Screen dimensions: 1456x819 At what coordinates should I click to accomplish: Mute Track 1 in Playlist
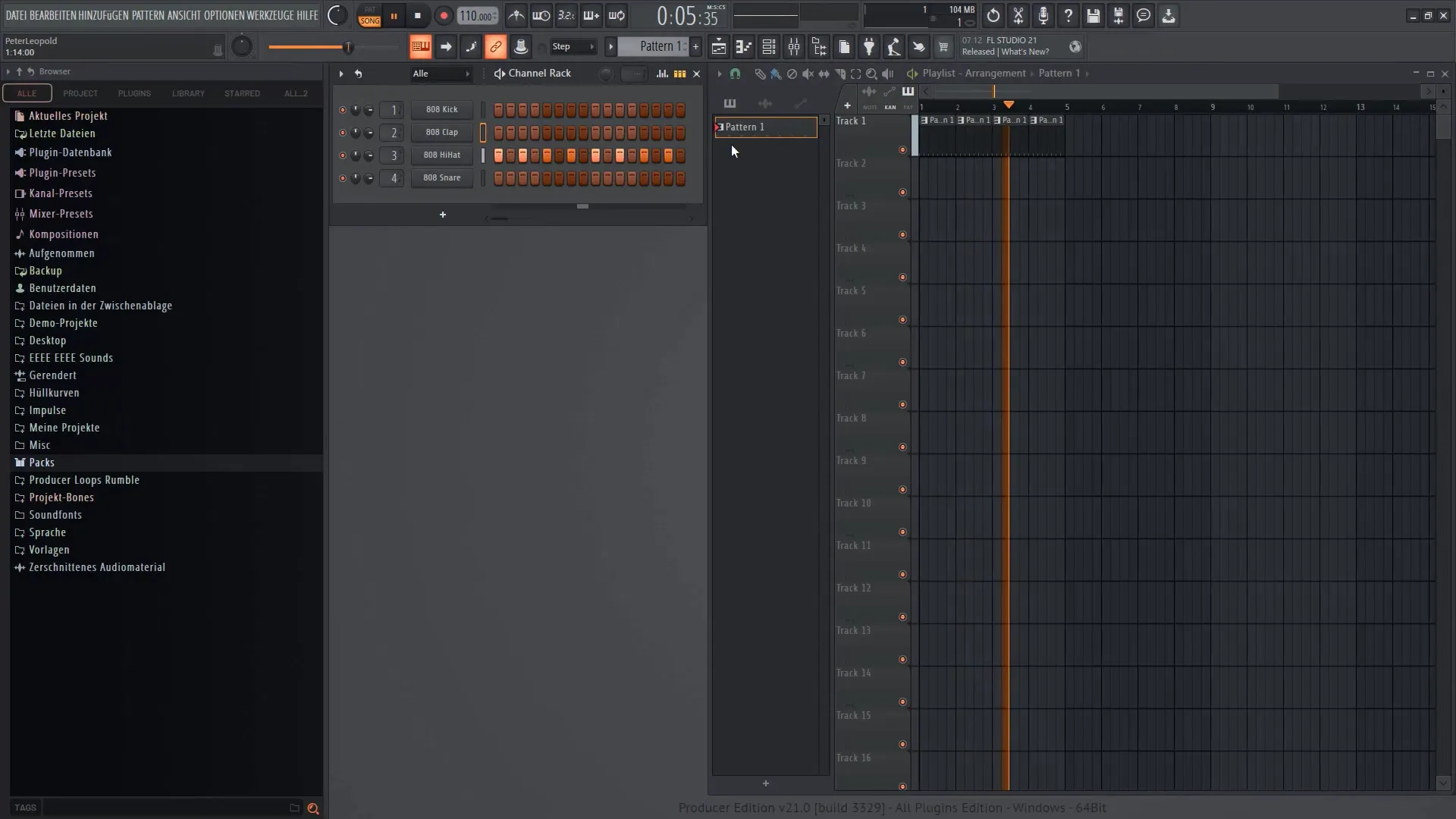pyautogui.click(x=902, y=150)
